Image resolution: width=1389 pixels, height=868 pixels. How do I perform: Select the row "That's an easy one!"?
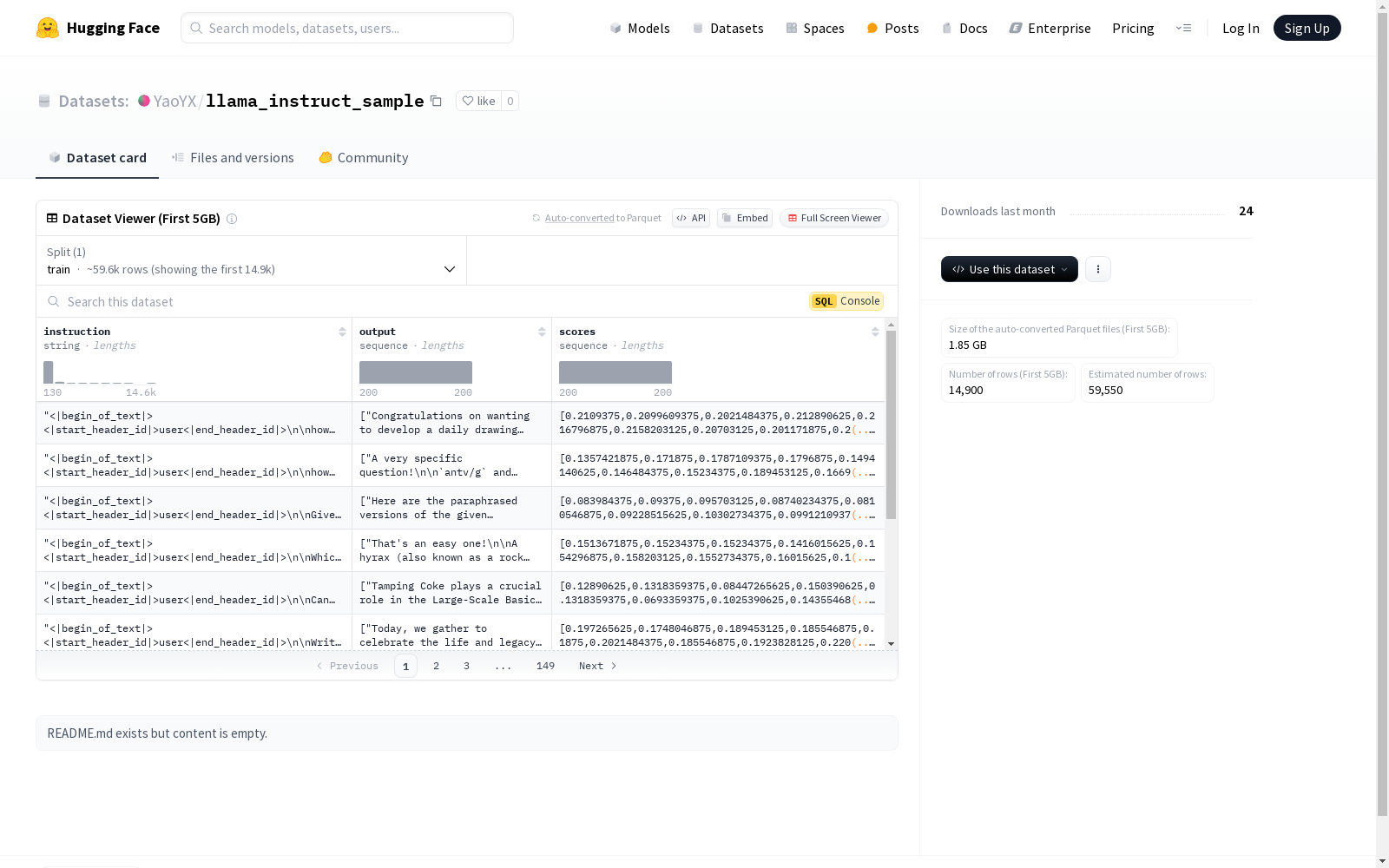point(460,550)
